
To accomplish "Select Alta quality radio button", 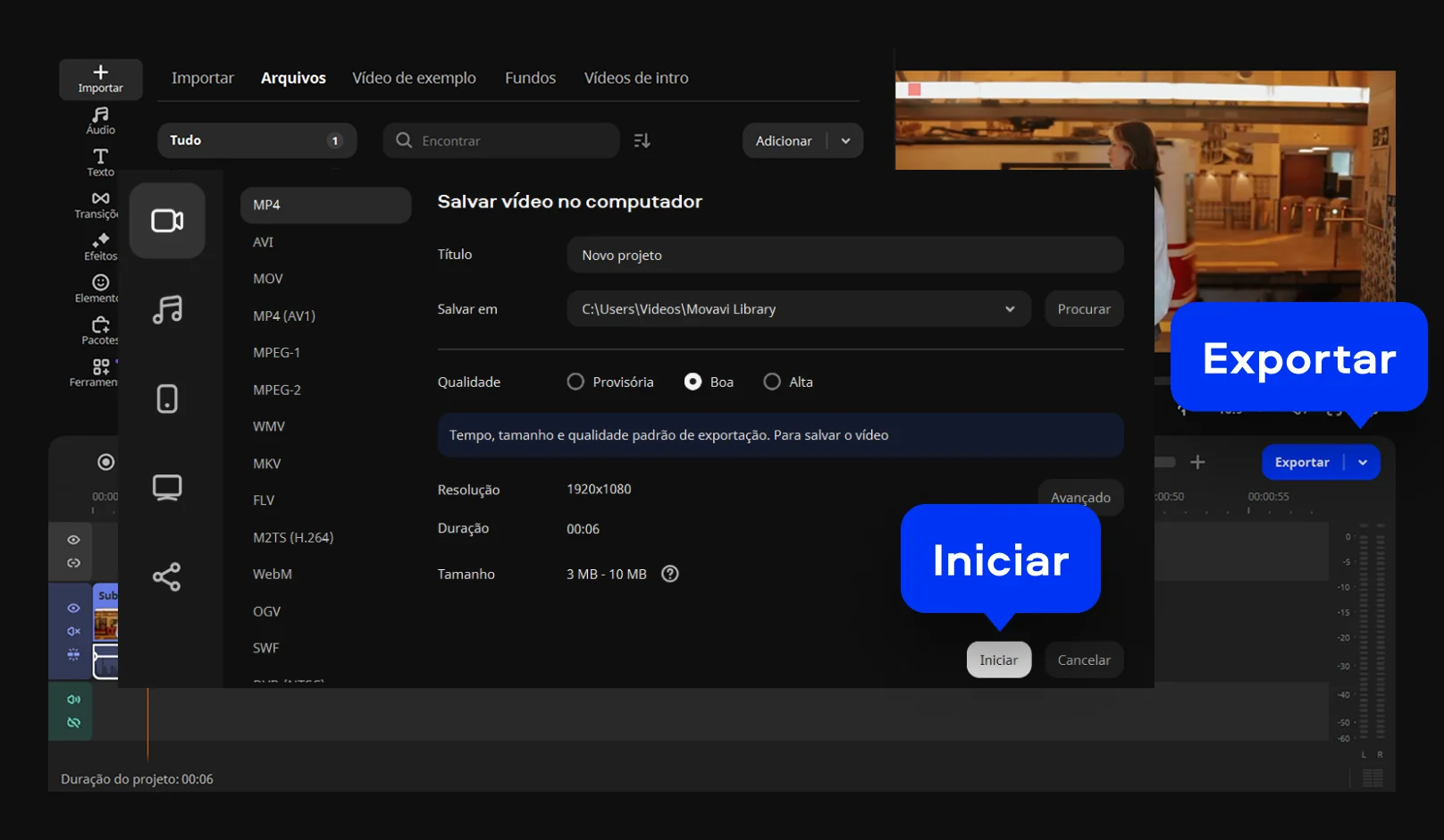I will point(772,382).
